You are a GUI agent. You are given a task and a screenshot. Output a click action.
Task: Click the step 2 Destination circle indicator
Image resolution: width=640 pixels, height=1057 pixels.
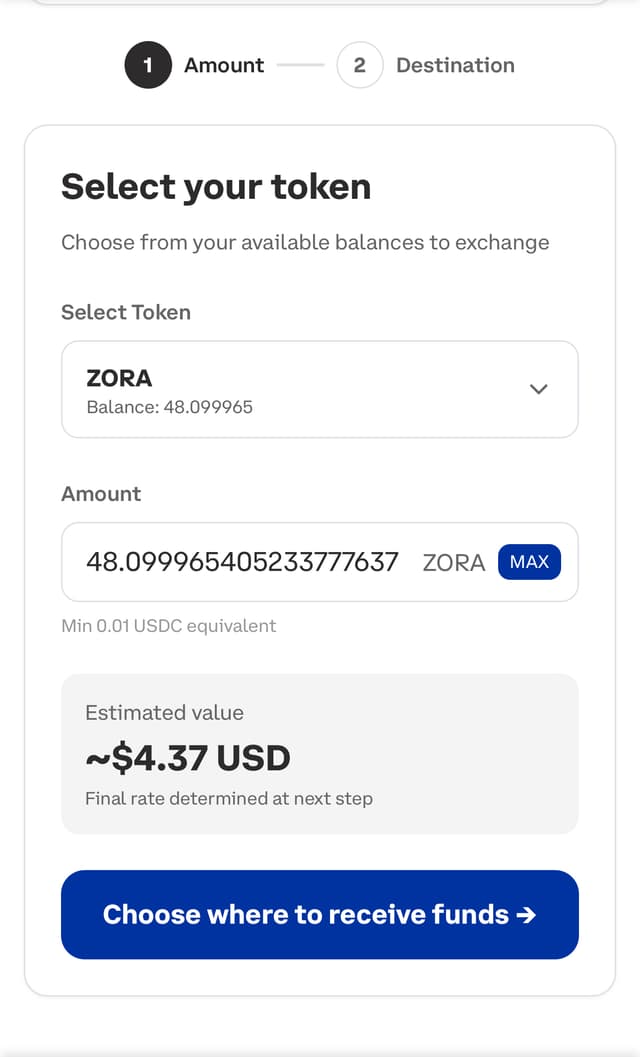359,65
